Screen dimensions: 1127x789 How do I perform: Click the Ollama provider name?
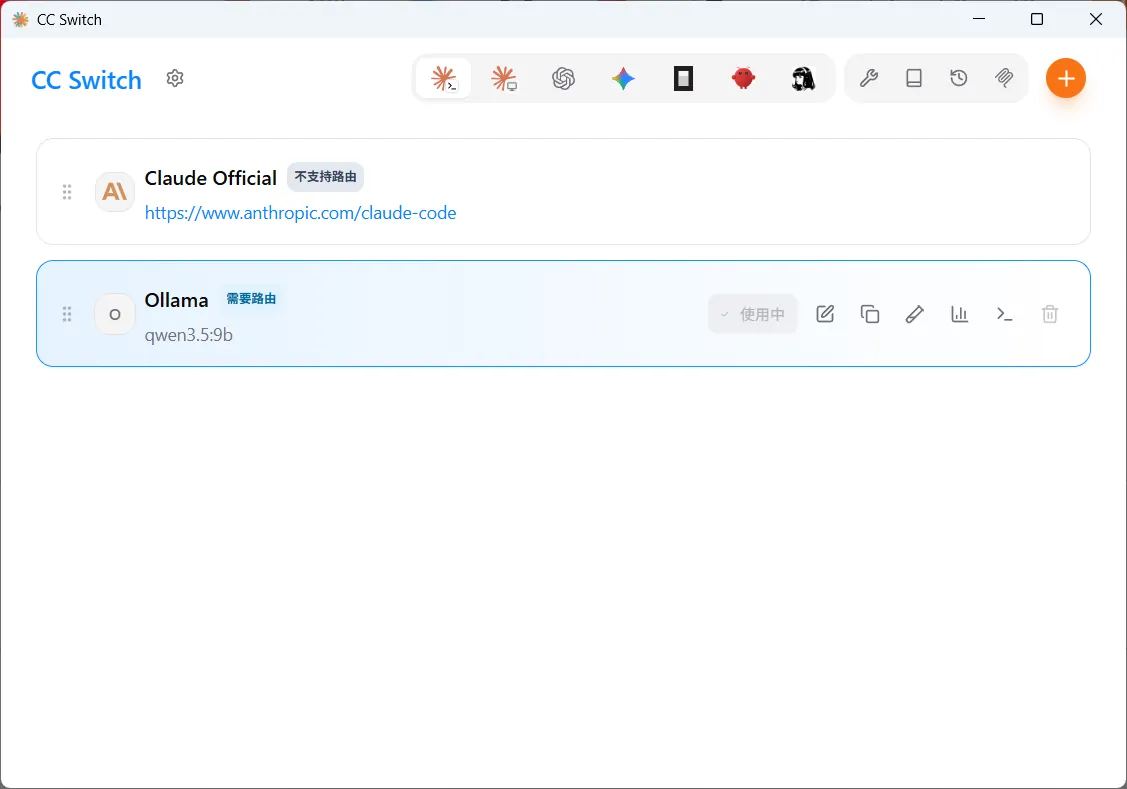point(176,300)
